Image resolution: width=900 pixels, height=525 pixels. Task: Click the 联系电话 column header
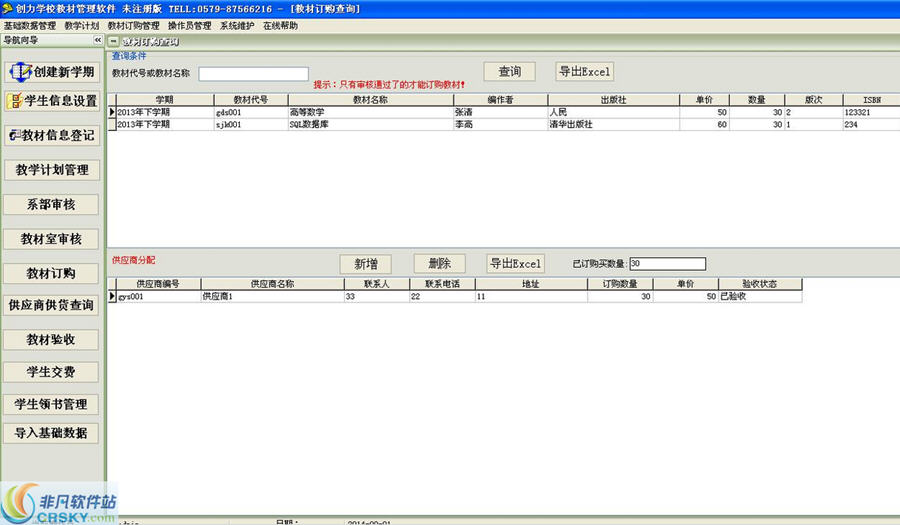[443, 284]
